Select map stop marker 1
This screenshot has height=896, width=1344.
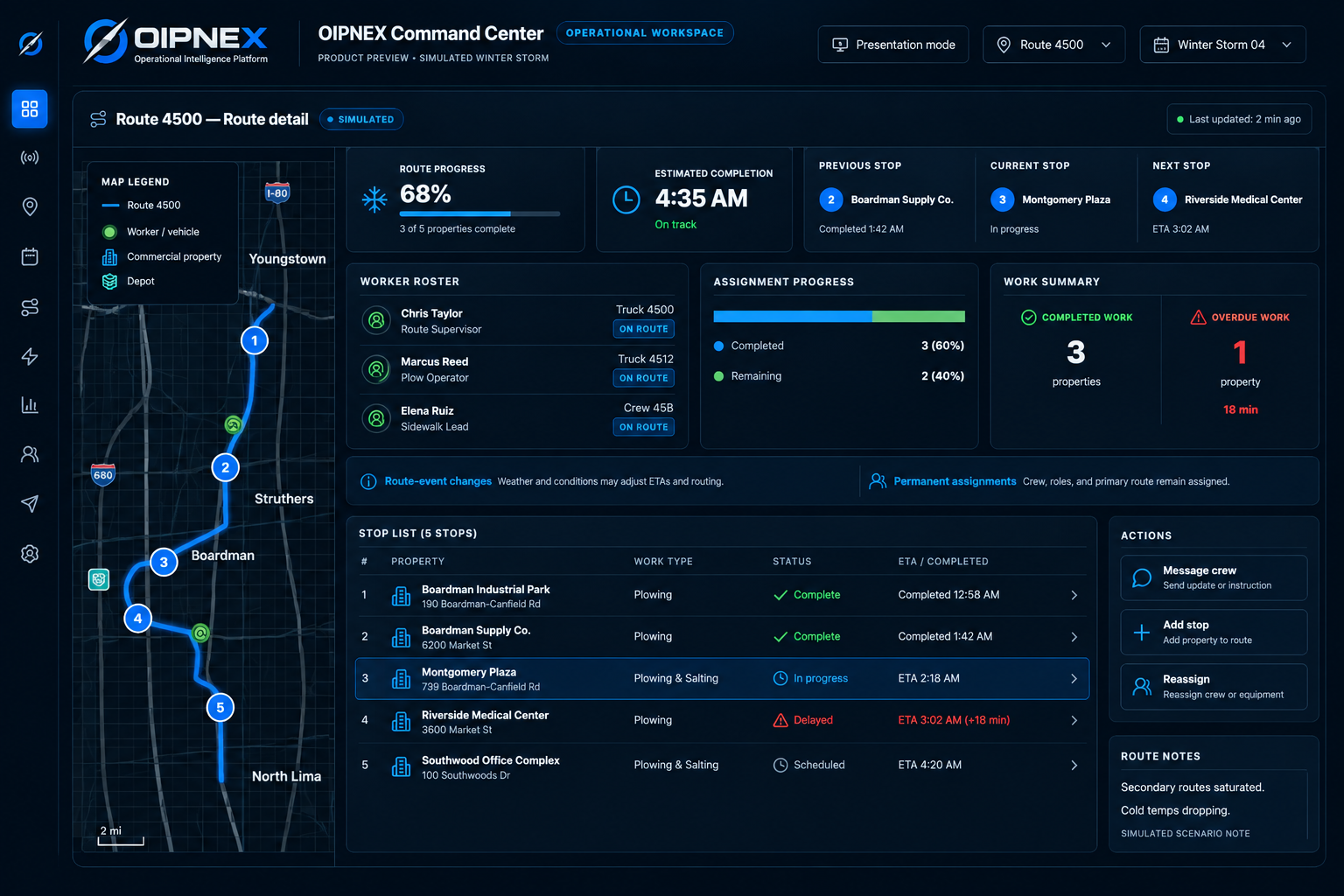(255, 340)
